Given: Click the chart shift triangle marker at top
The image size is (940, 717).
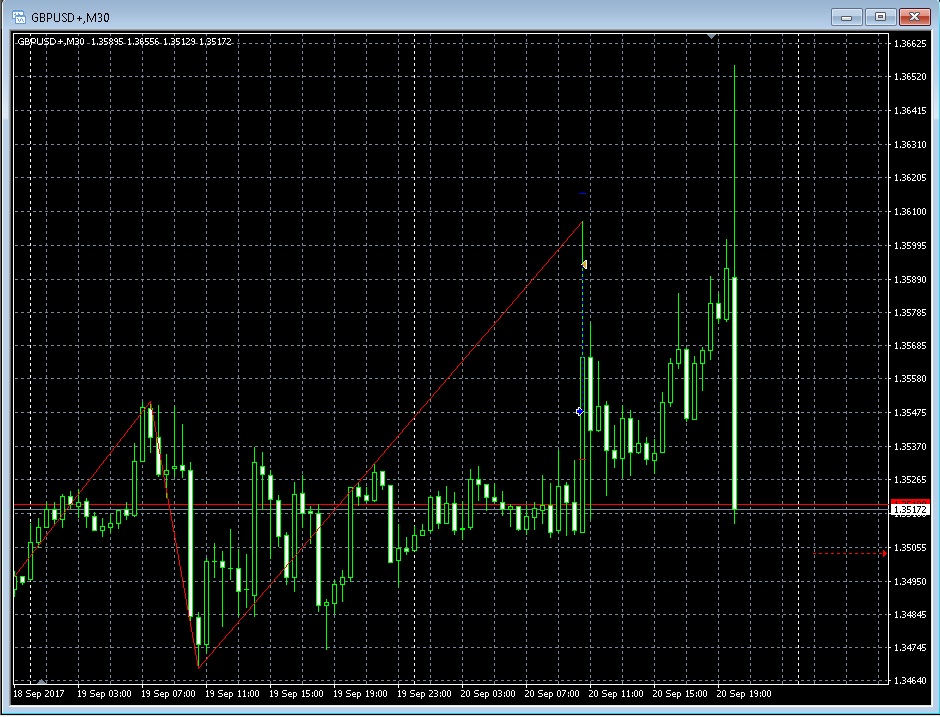Looking at the screenshot, I should 712,37.
